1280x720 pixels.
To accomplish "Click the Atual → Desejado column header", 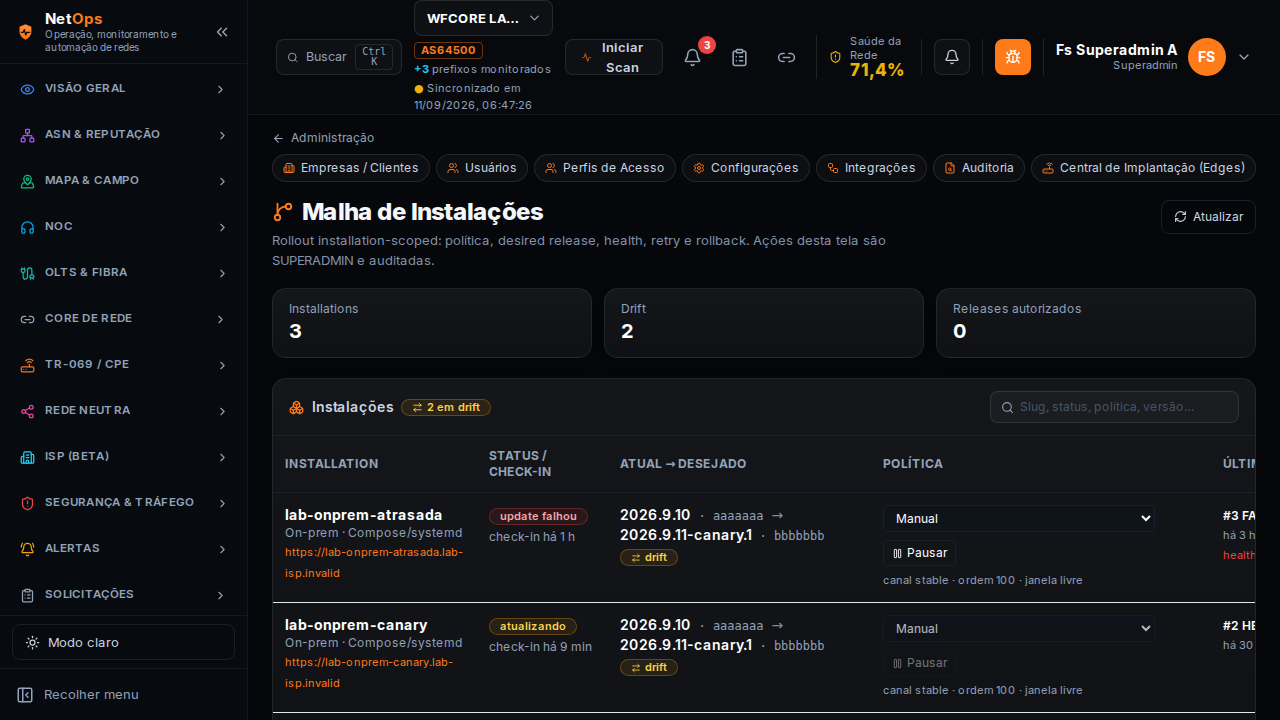I will 683,464.
